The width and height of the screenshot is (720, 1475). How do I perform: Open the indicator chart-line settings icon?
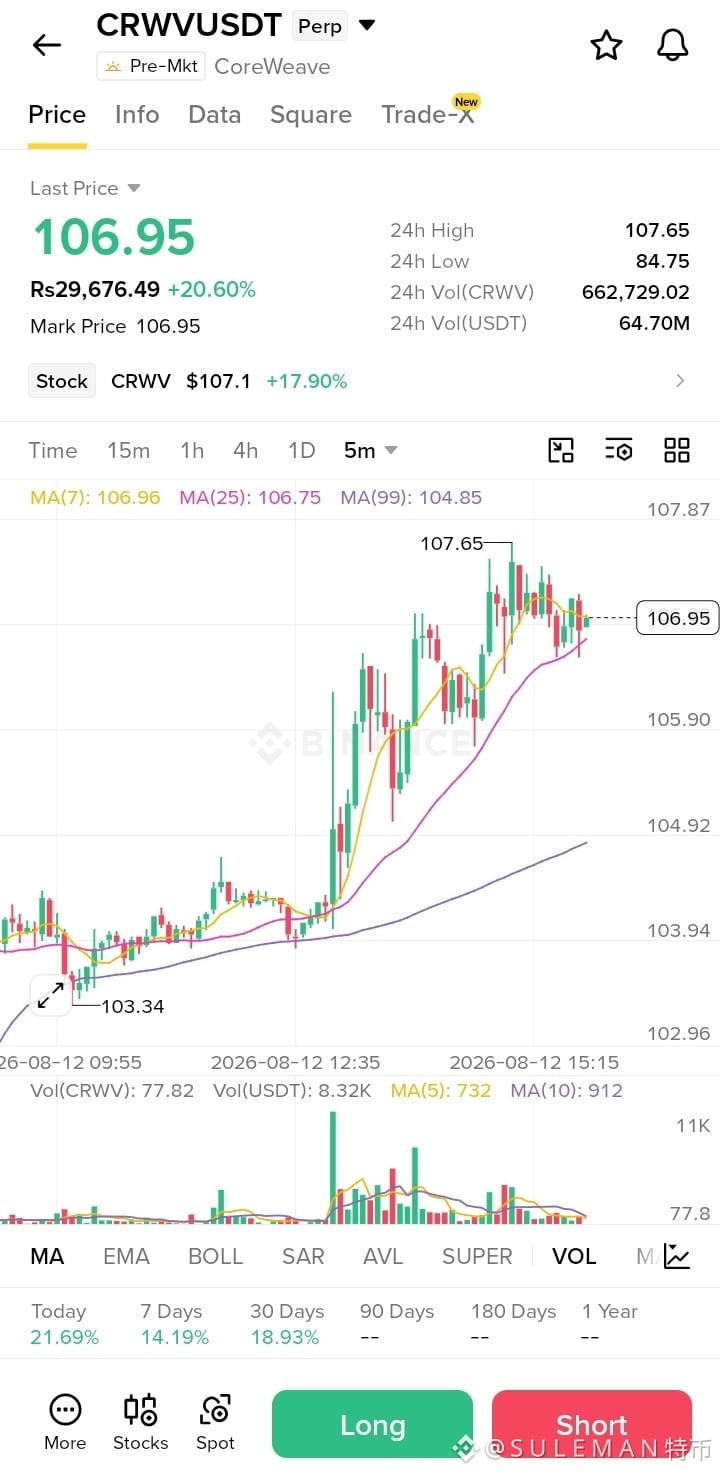point(677,1256)
